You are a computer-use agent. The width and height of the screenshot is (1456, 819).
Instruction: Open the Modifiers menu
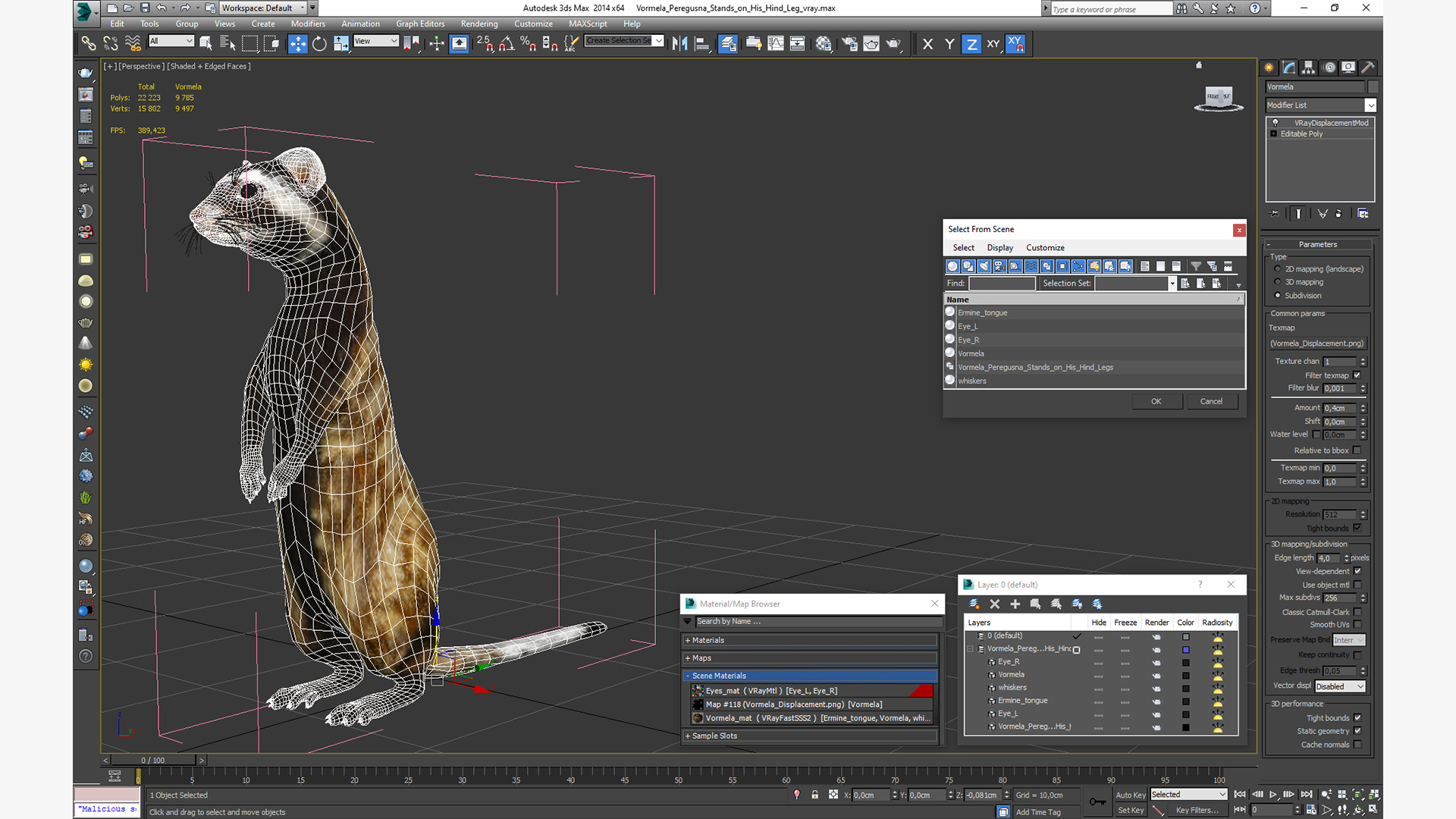(x=308, y=24)
